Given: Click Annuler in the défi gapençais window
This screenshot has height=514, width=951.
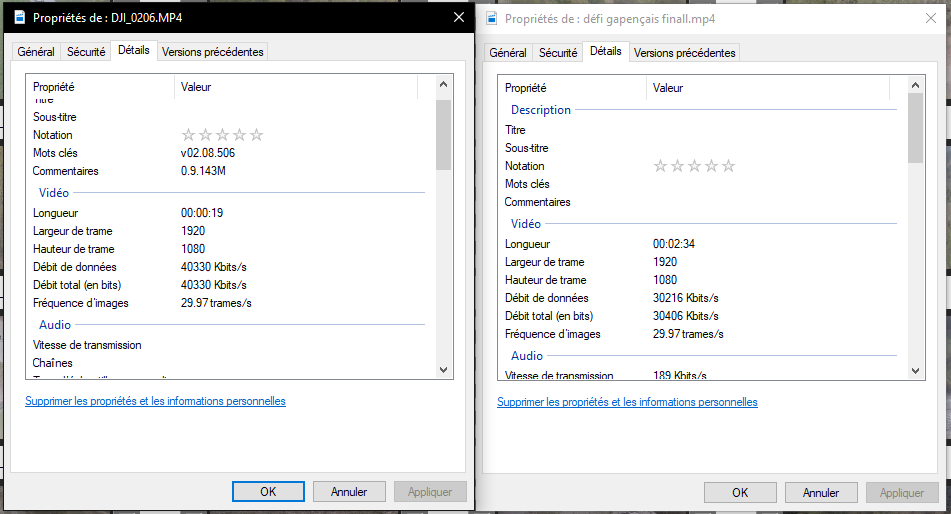Looking at the screenshot, I should [821, 493].
